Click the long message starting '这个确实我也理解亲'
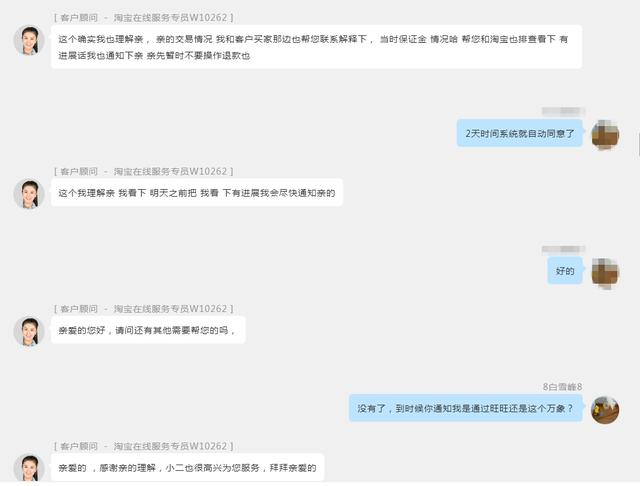This screenshot has width=640, height=486. pos(316,47)
